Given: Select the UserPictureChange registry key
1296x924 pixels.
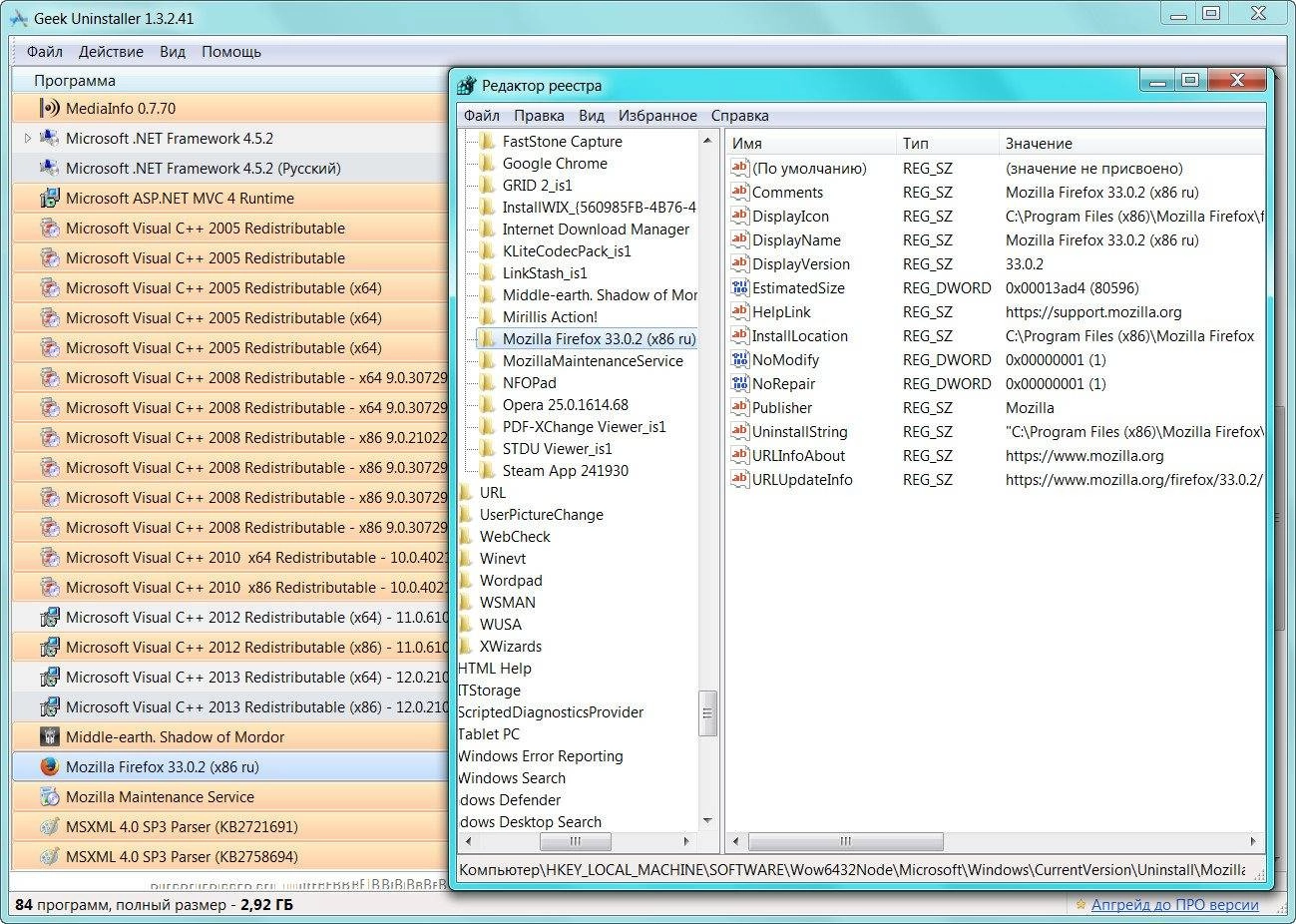Looking at the screenshot, I should coord(541,514).
